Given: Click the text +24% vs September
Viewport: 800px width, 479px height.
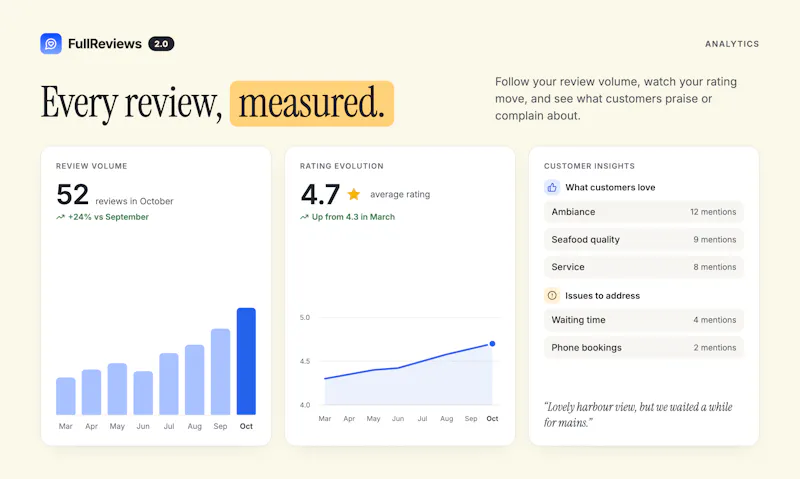Looking at the screenshot, I should pos(108,217).
